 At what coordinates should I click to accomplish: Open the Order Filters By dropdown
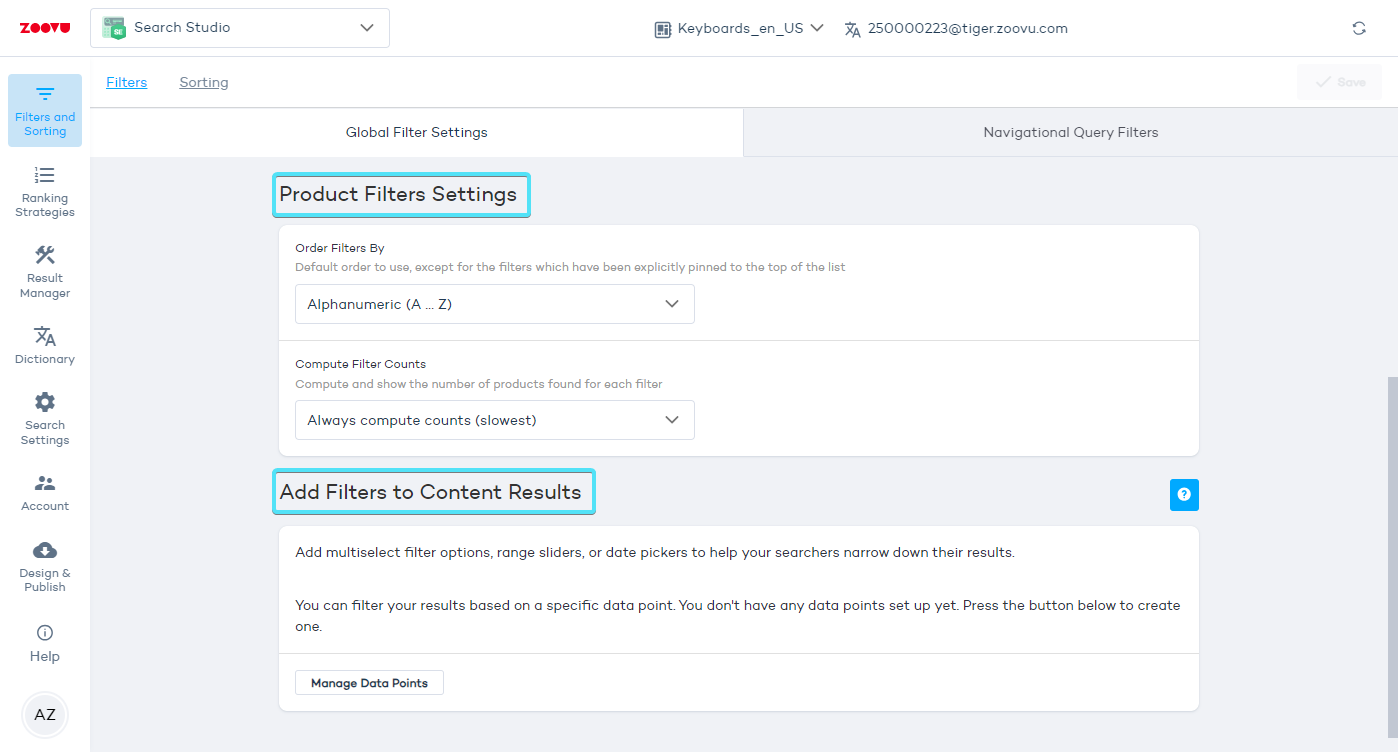494,304
